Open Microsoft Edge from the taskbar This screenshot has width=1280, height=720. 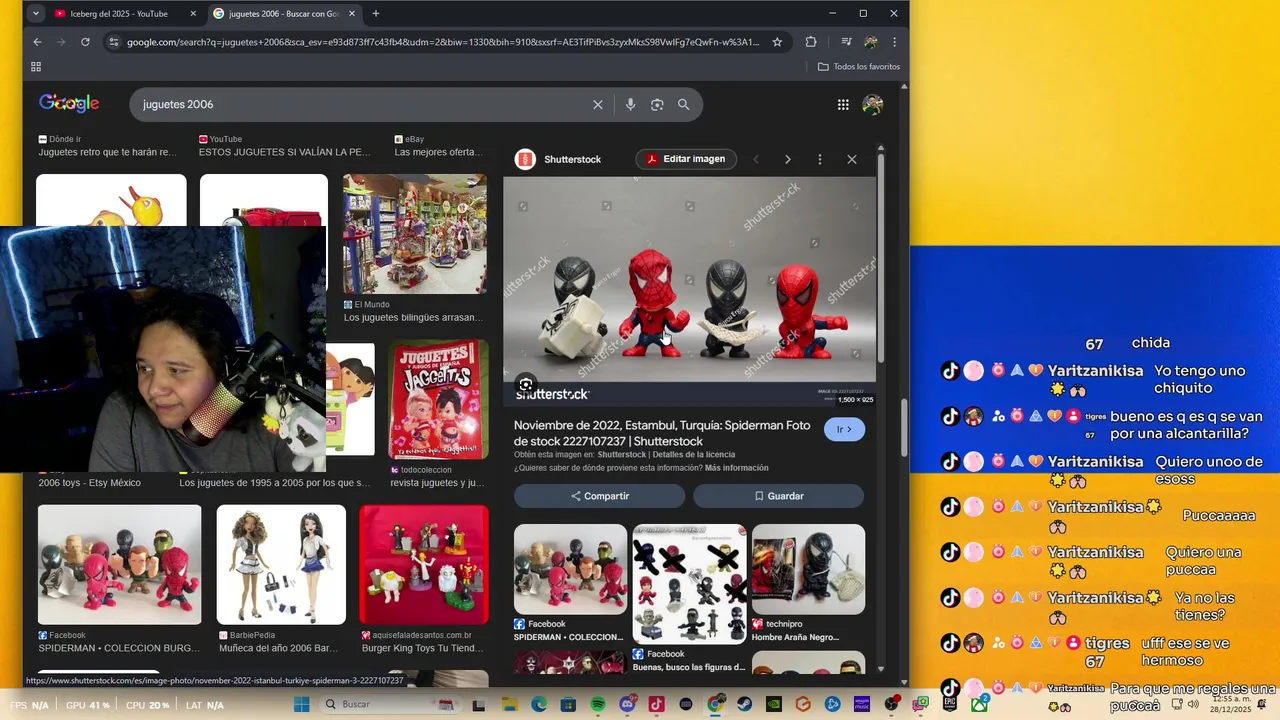539,704
